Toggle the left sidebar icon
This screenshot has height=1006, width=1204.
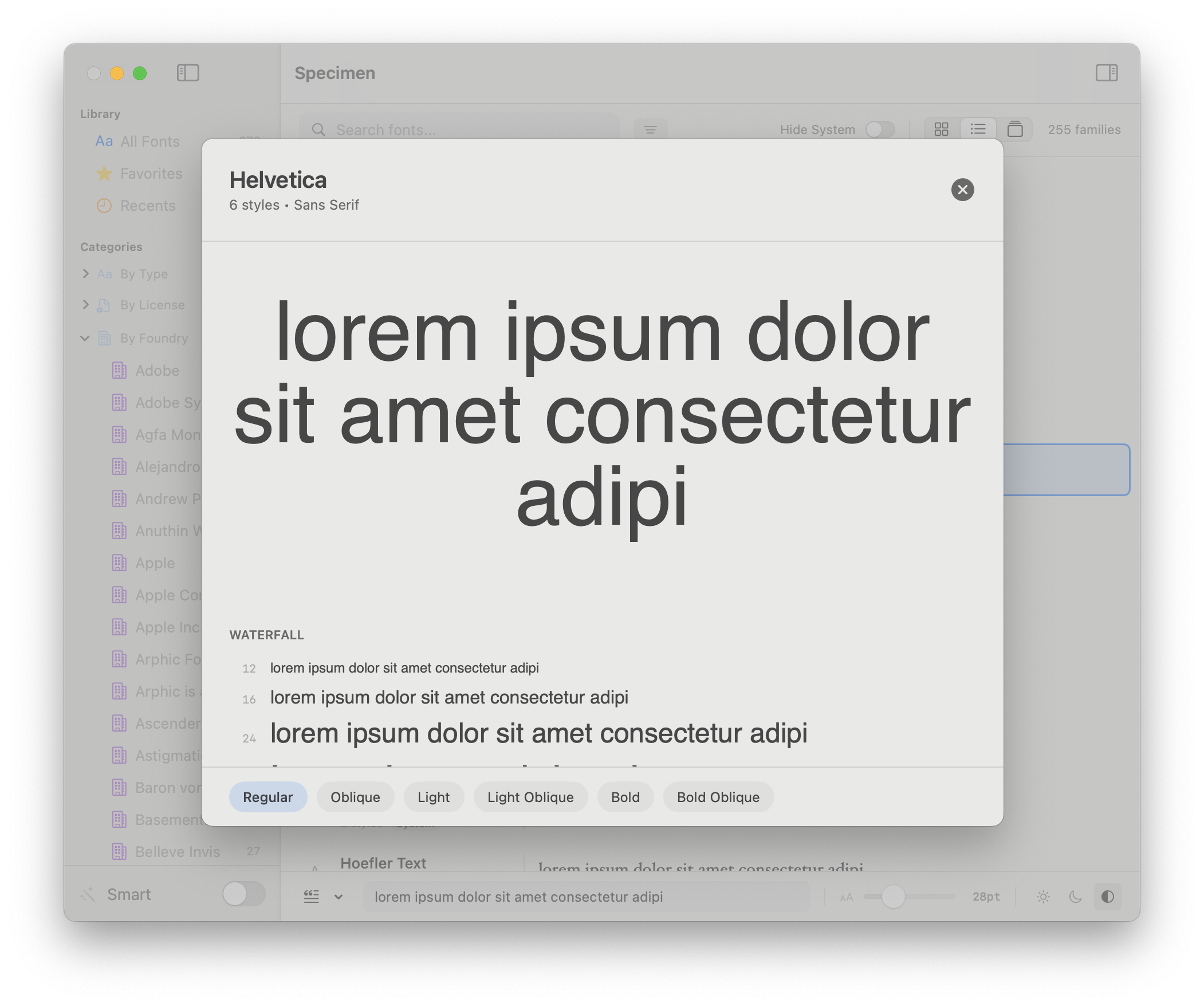point(187,73)
